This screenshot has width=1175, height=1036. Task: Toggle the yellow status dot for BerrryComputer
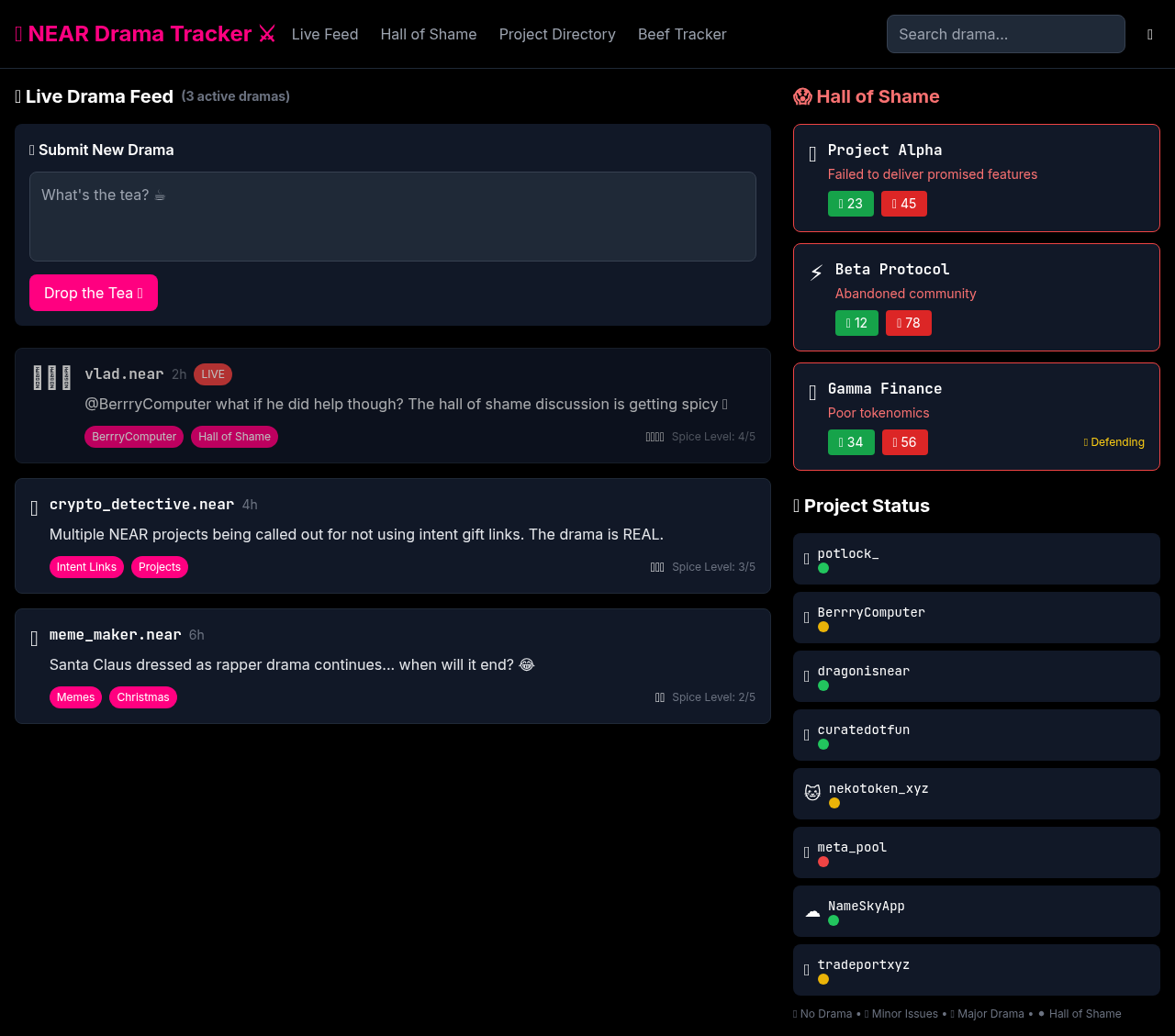pos(823,627)
